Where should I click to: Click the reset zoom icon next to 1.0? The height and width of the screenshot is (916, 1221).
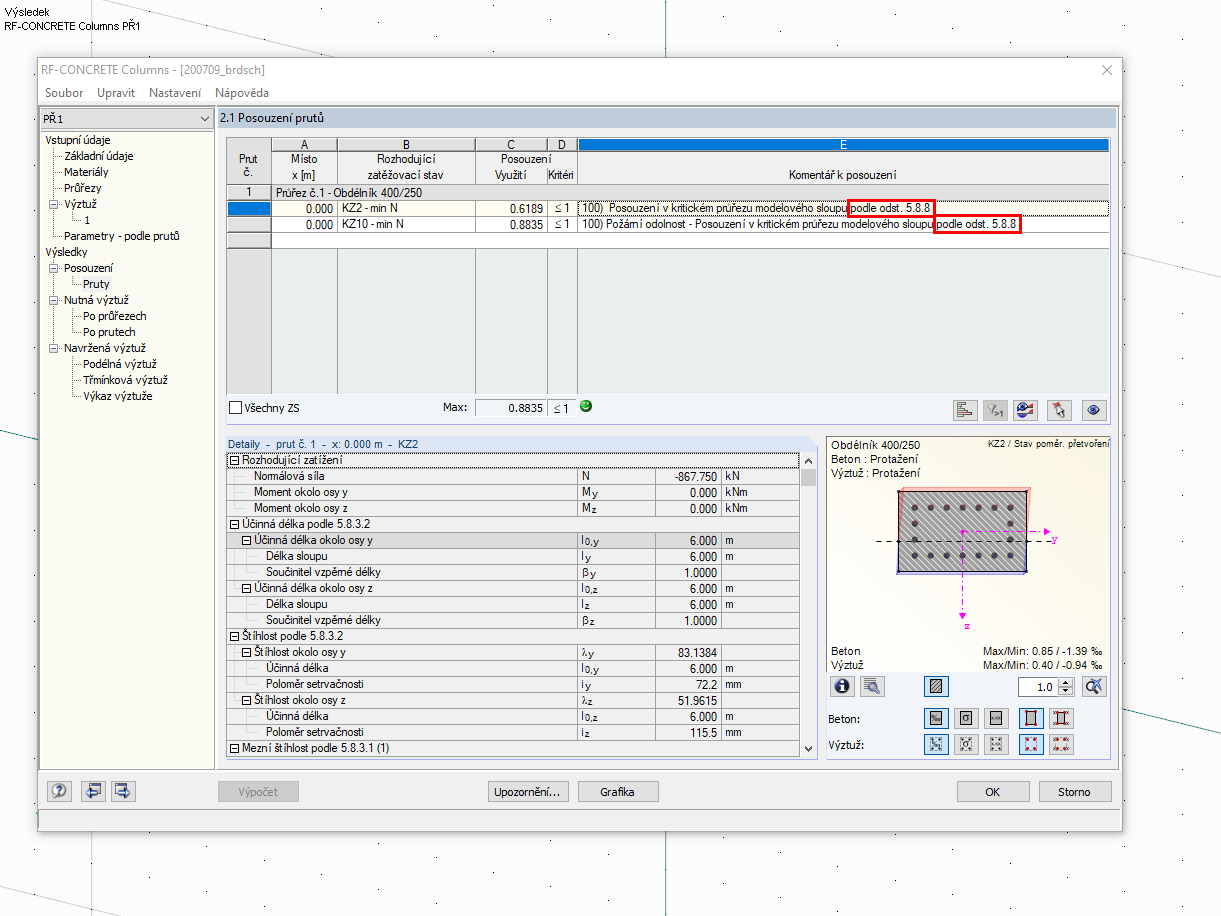click(x=1095, y=686)
